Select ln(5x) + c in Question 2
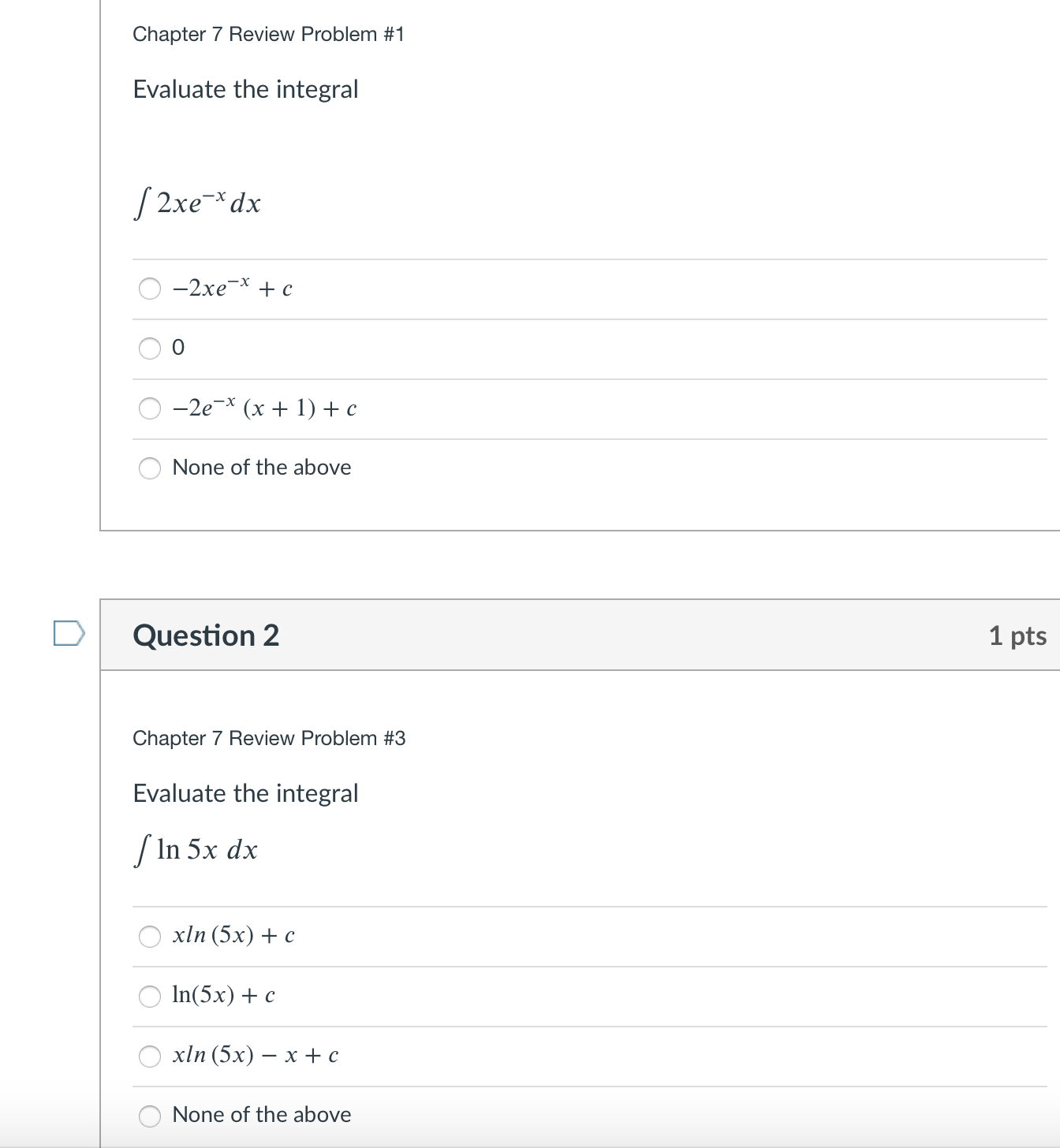1060x1148 pixels. (150, 996)
